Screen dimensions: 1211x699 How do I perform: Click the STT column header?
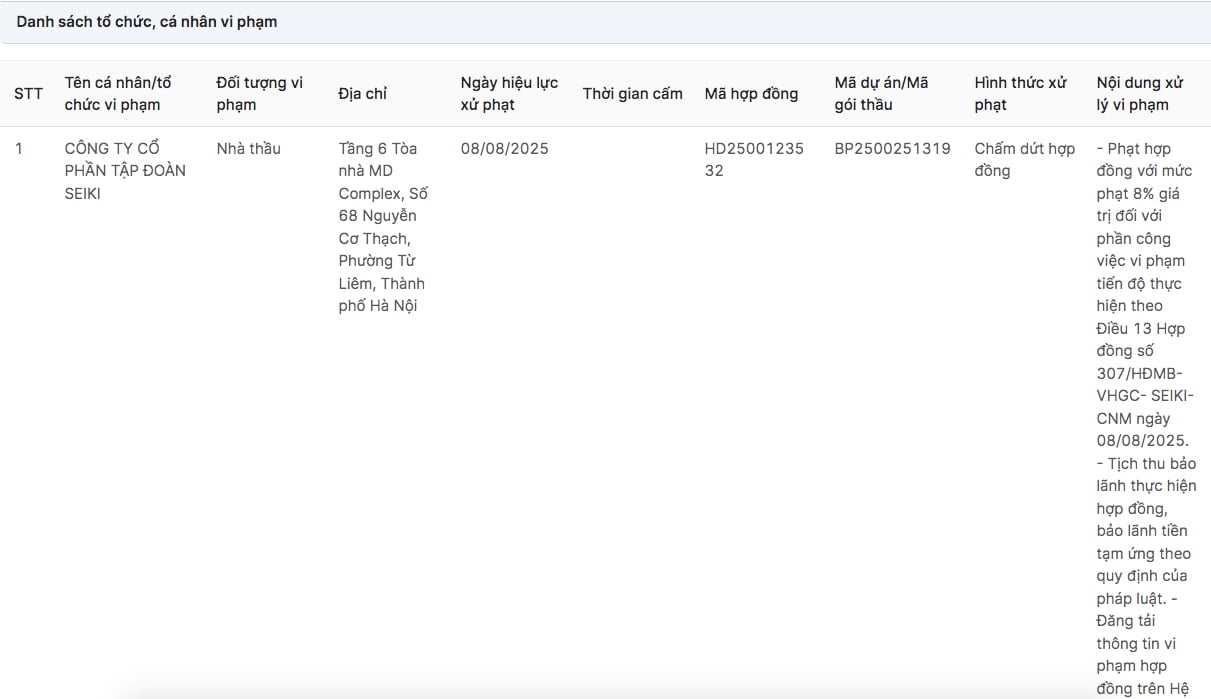click(x=28, y=94)
